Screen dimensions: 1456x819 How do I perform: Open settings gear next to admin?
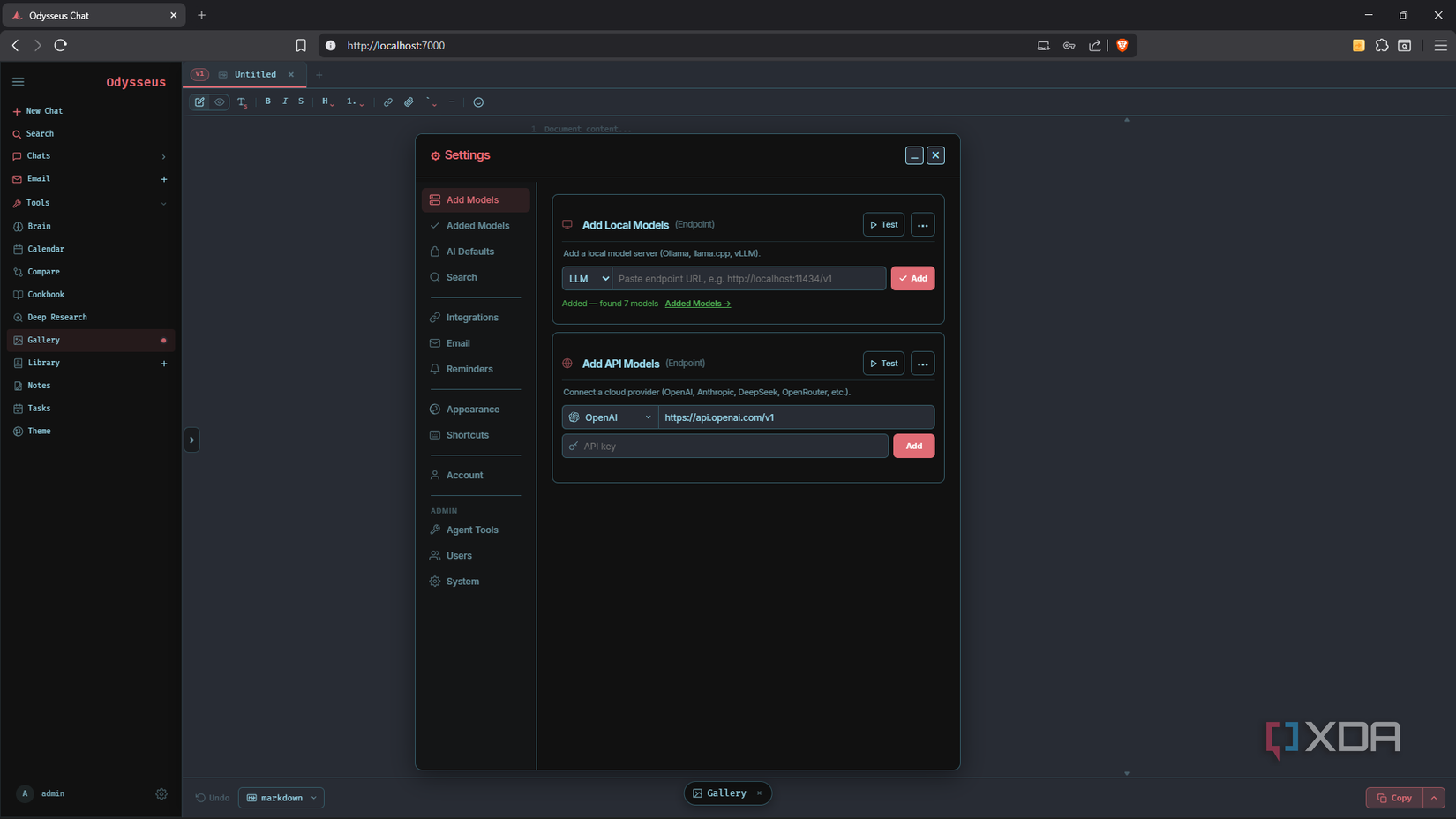(x=161, y=794)
